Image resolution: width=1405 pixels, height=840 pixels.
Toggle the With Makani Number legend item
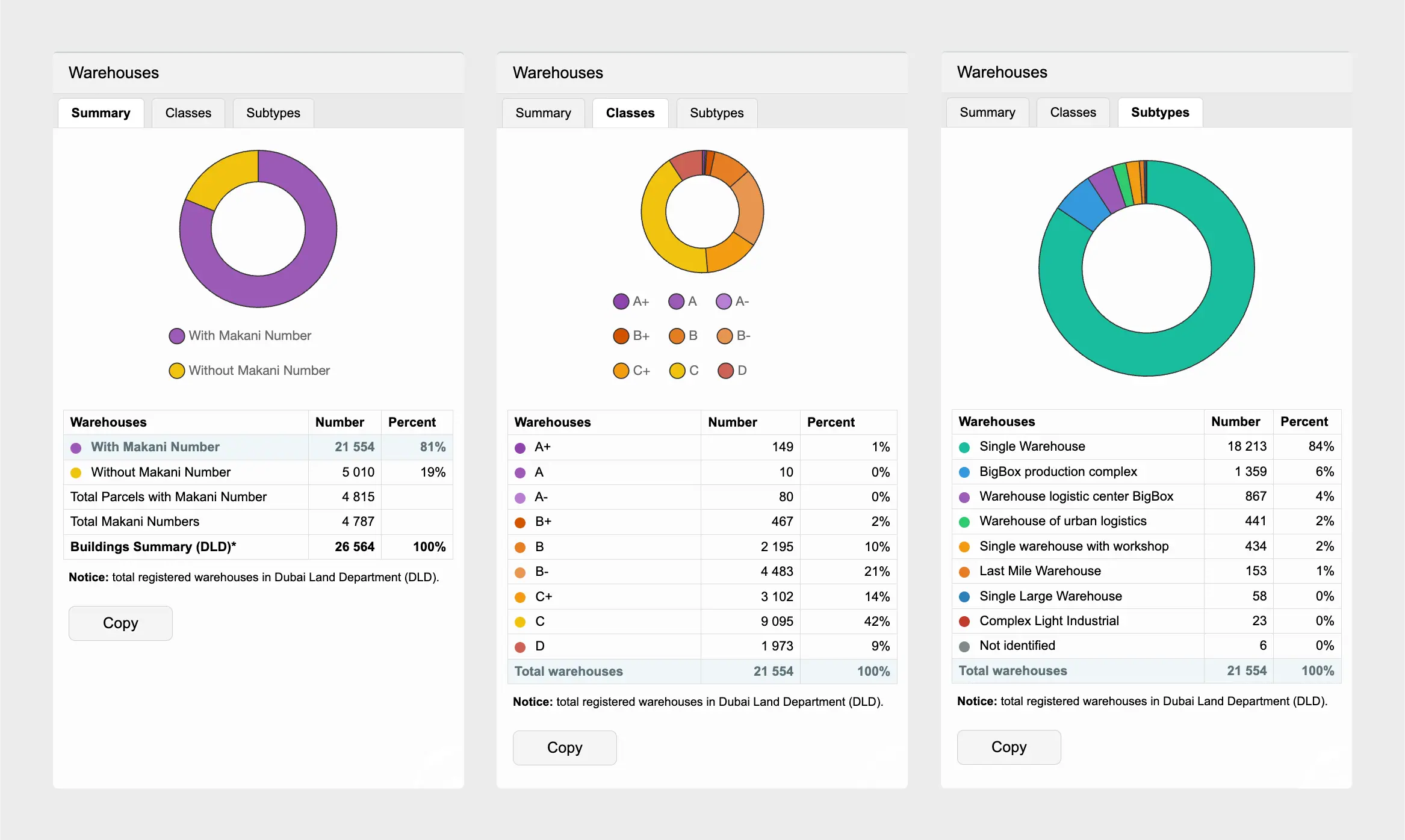tap(240, 336)
